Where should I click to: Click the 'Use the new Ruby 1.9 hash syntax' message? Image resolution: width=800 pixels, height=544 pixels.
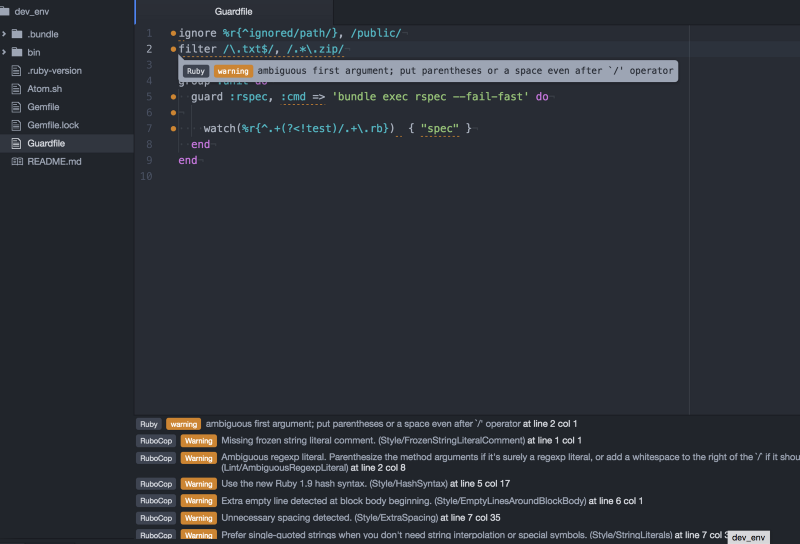(294, 483)
